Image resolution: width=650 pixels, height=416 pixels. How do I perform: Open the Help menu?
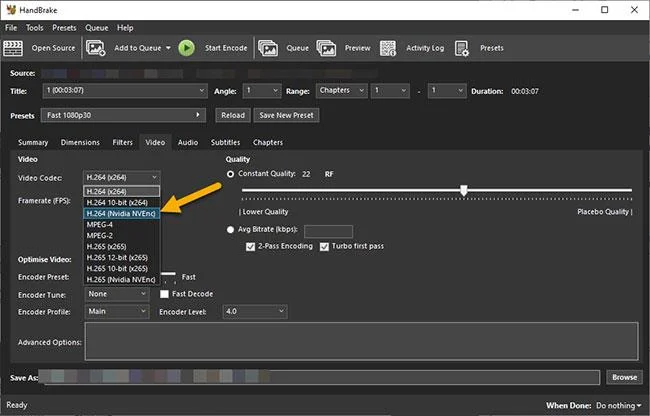pyautogui.click(x=125, y=28)
